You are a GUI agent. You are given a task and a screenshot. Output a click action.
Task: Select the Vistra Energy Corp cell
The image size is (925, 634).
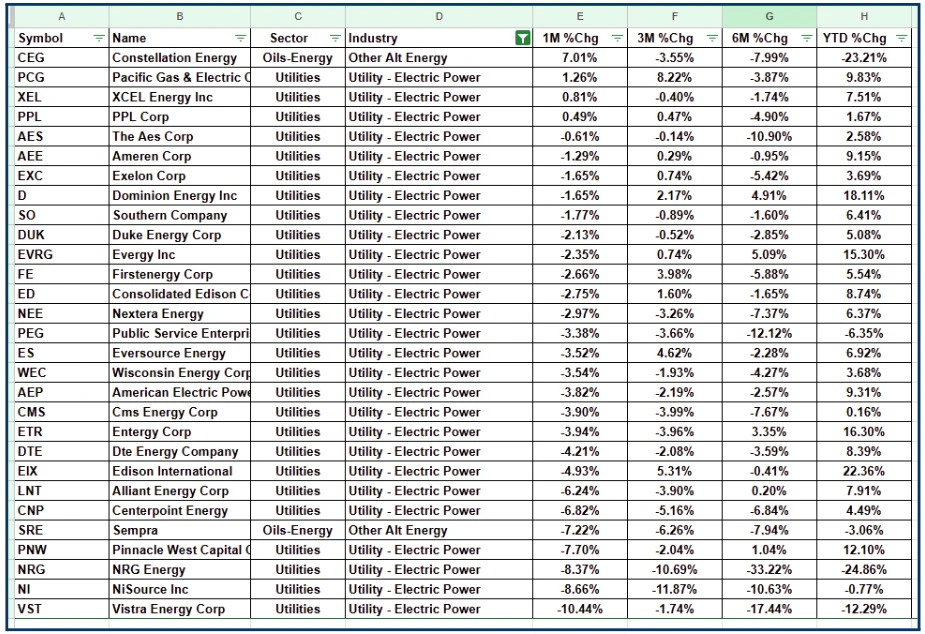coord(180,609)
